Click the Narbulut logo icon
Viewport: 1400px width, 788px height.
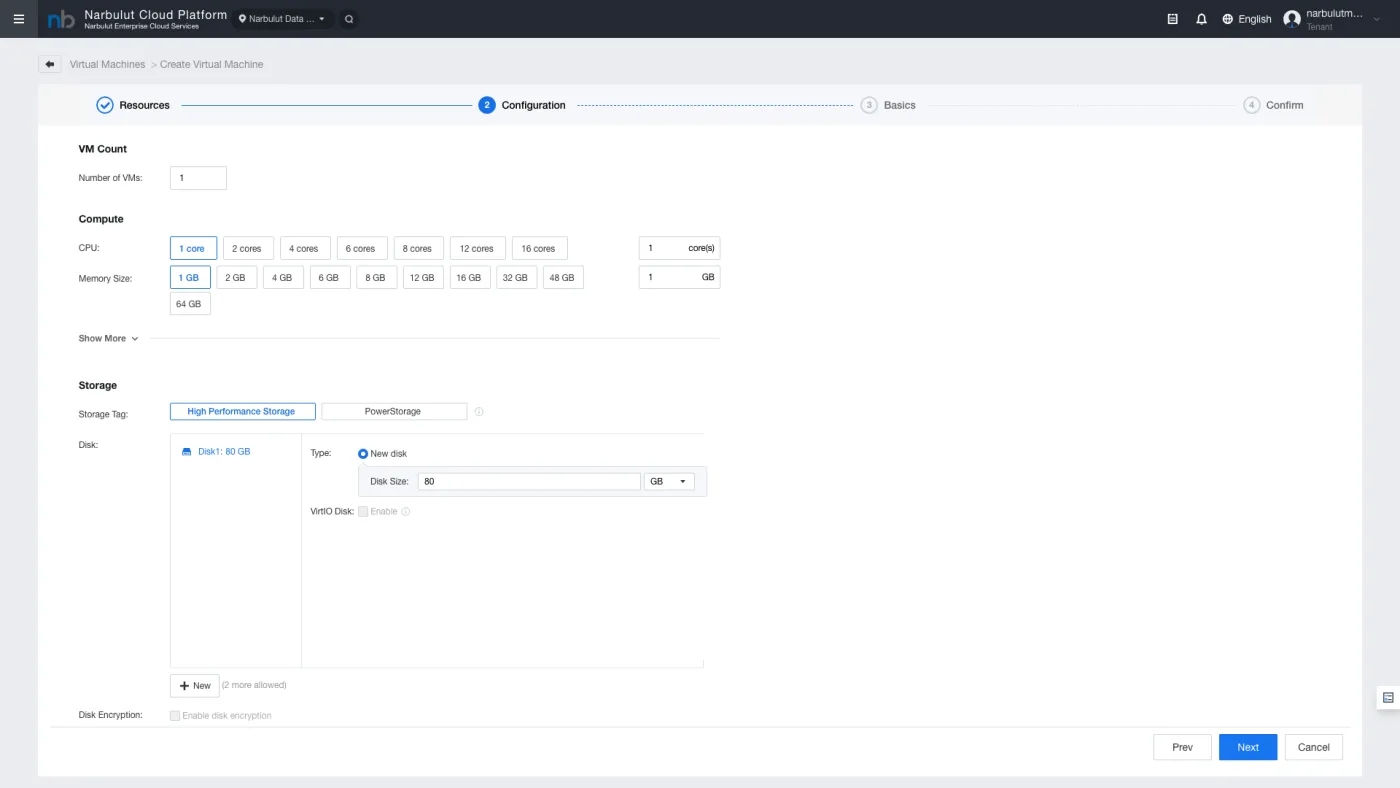click(x=61, y=19)
